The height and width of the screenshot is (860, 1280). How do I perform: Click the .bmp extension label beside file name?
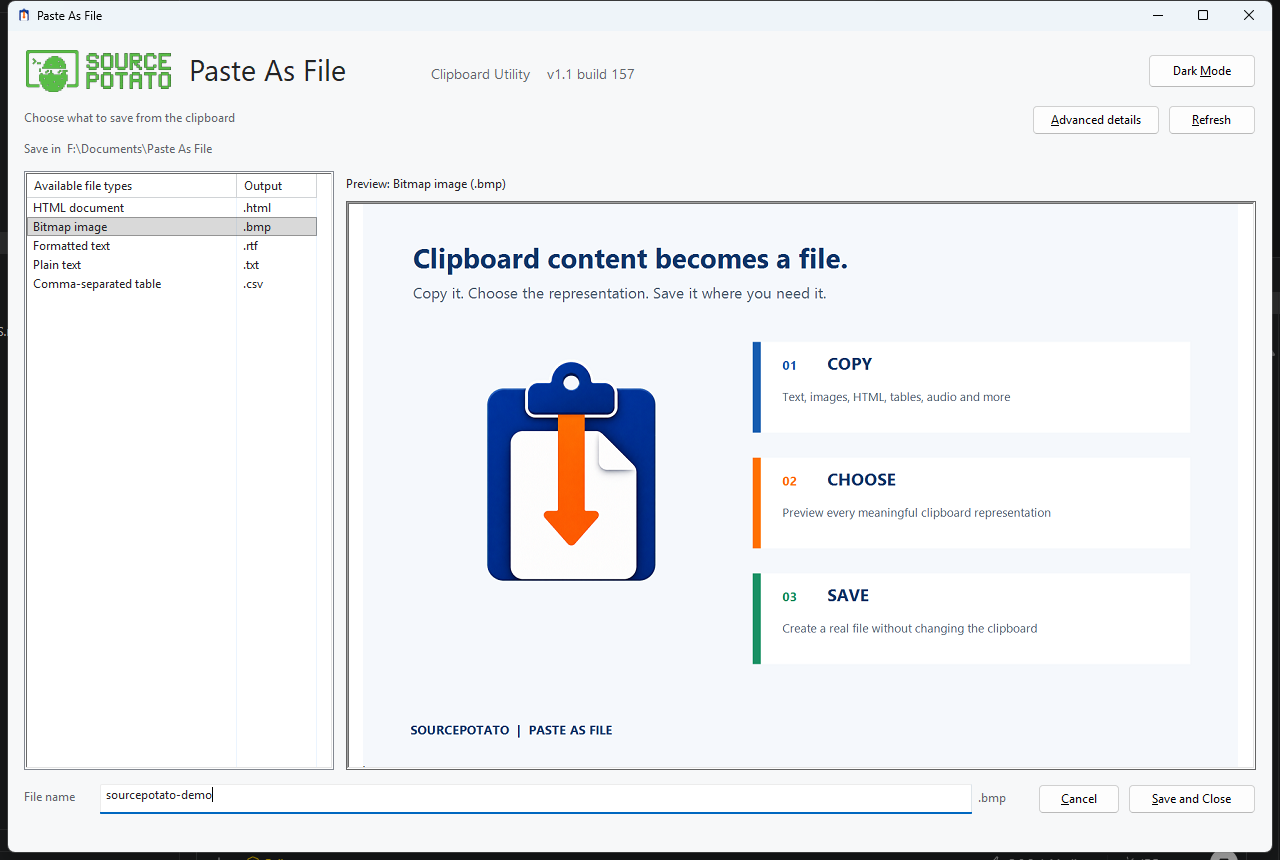[x=992, y=798]
